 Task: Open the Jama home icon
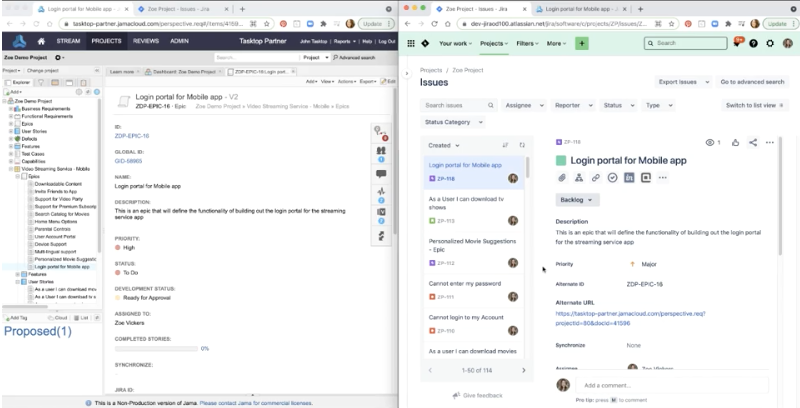[41, 41]
